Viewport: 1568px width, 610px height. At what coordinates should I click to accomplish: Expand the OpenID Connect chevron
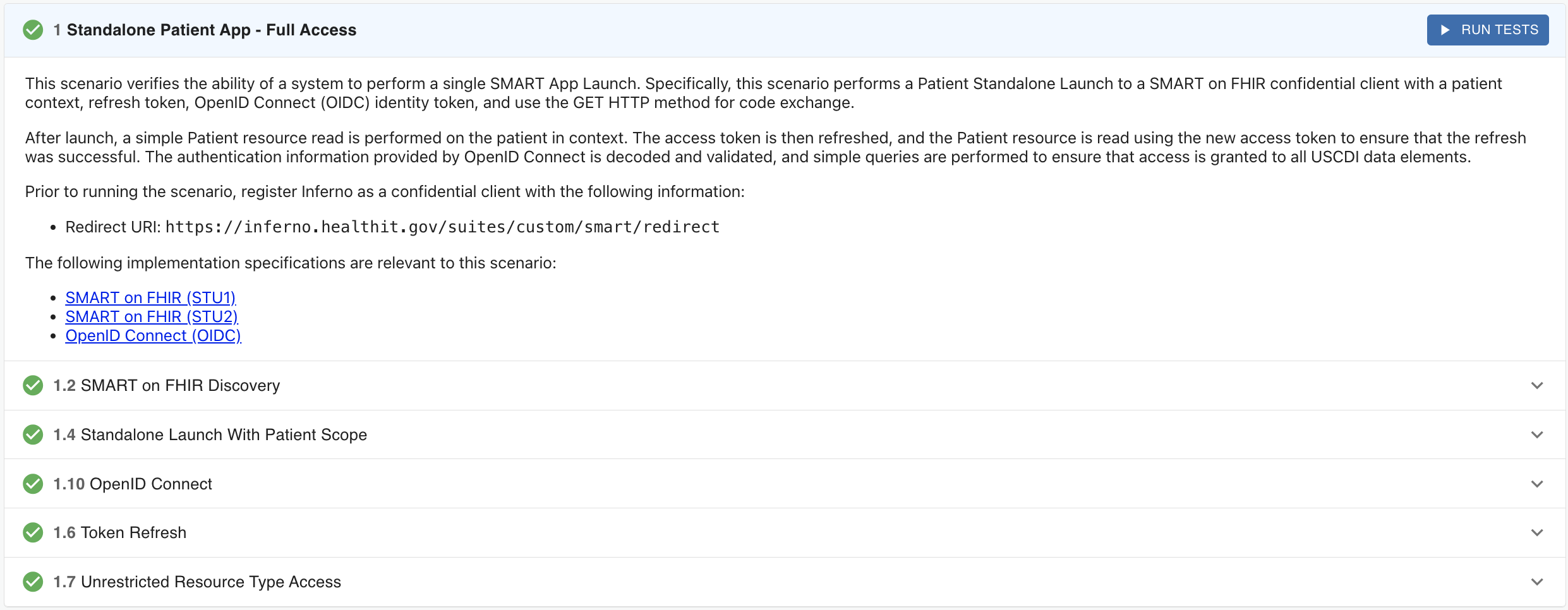(1537, 484)
